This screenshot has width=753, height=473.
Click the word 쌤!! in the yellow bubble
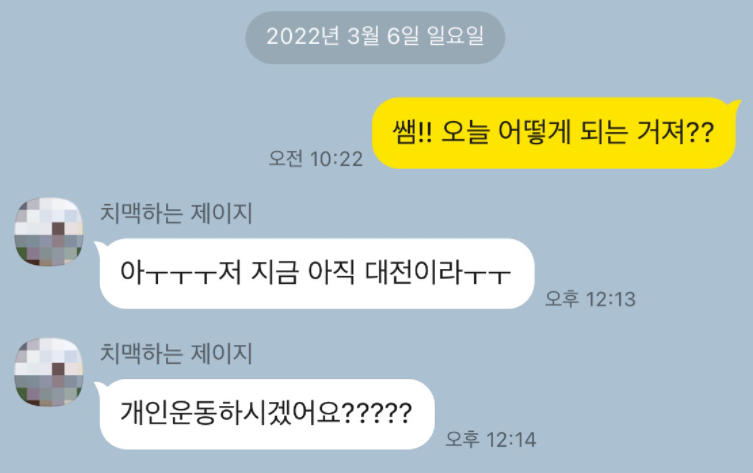pyautogui.click(x=413, y=132)
